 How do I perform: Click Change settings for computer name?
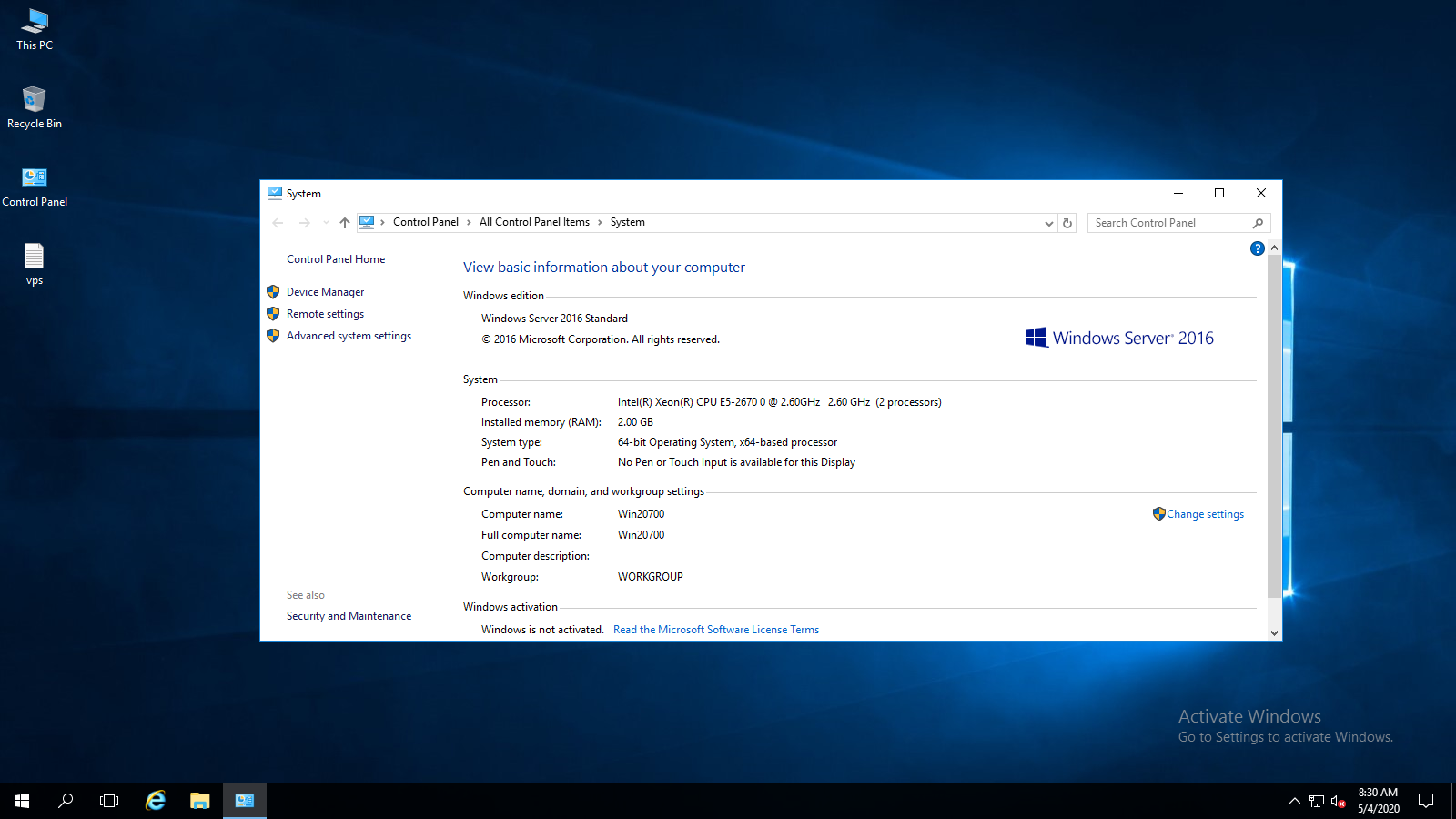pyautogui.click(x=1205, y=514)
